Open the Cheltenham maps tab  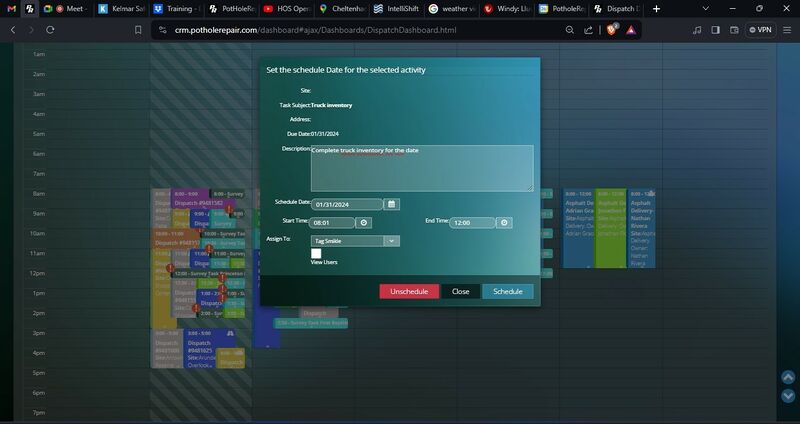click(x=342, y=9)
